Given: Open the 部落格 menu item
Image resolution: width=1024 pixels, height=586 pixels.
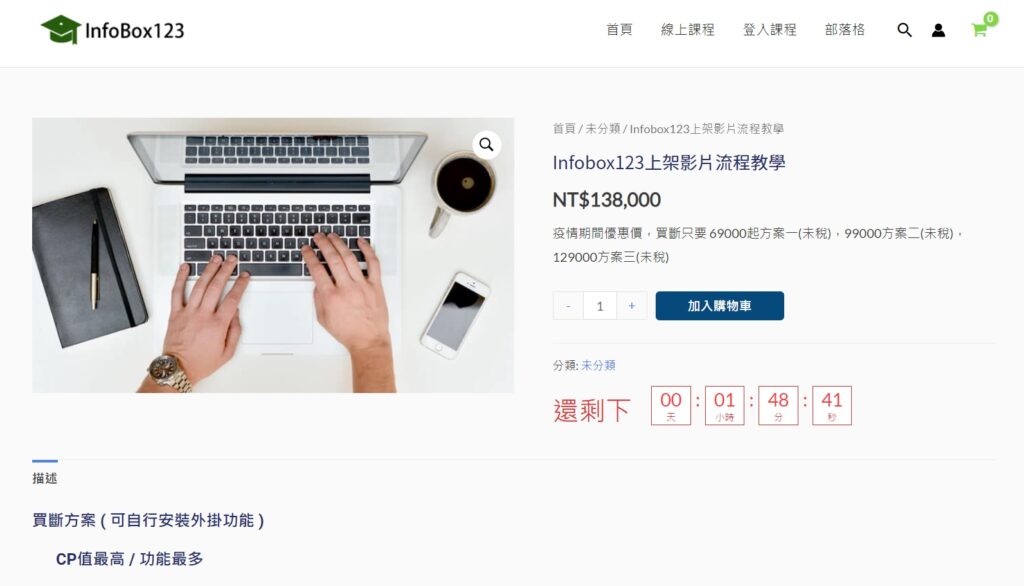Looking at the screenshot, I should pos(844,30).
